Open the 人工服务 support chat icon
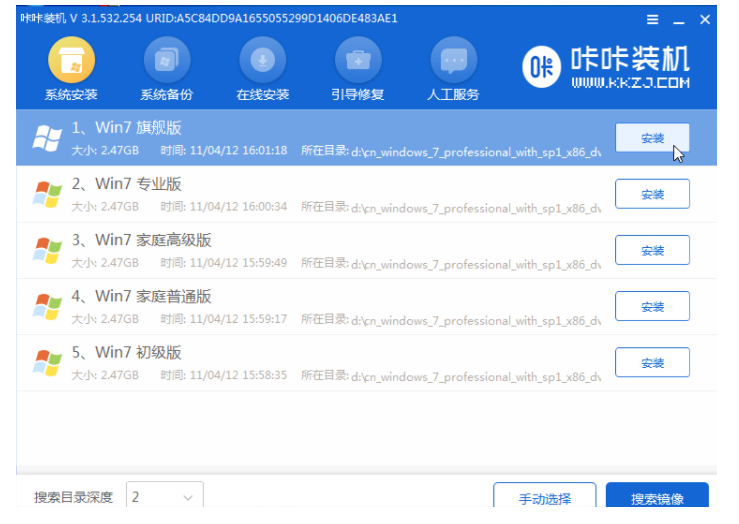The image size is (739, 524). (453, 60)
